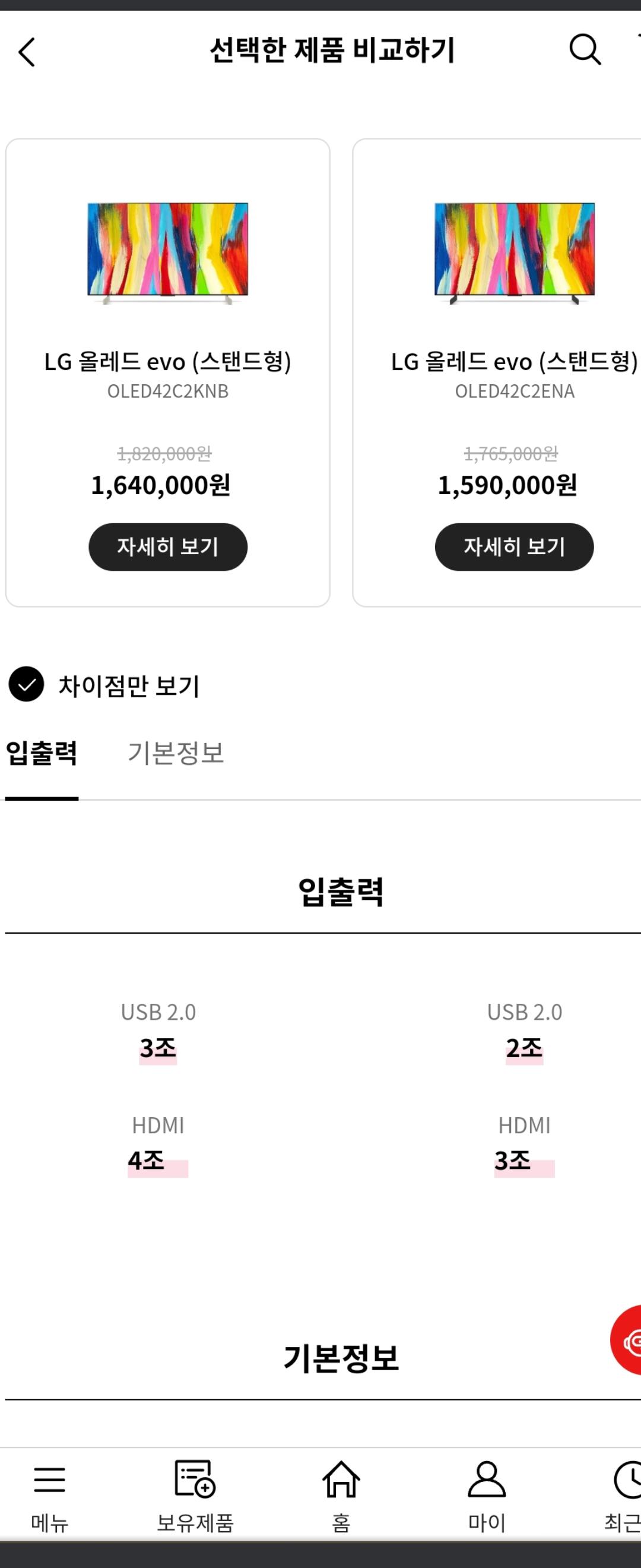The height and width of the screenshot is (1568, 641).
Task: Switch to the 기본정보 tab
Action: tap(176, 754)
